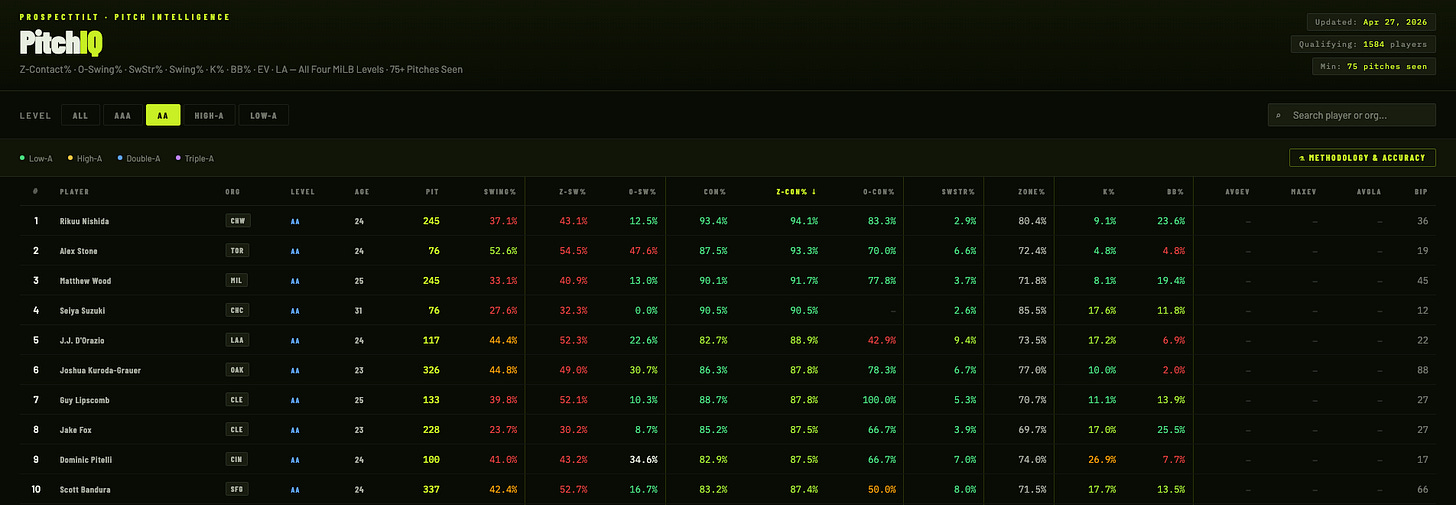Sort by the MAXEV column header
Viewport: 1456px width, 505px height.
coord(1304,190)
